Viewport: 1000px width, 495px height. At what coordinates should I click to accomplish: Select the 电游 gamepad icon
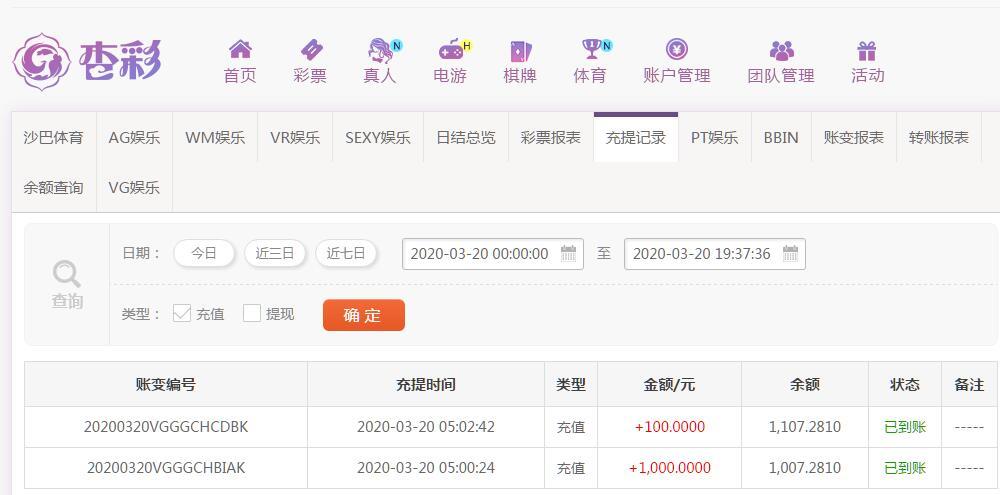tap(450, 49)
